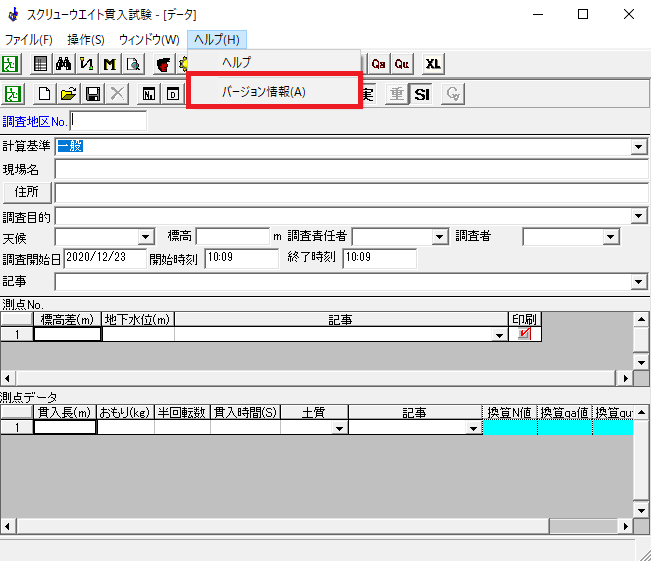Screen dimensions: 651x561
Task: Create a new file with the blank page icon
Action: tap(44, 94)
